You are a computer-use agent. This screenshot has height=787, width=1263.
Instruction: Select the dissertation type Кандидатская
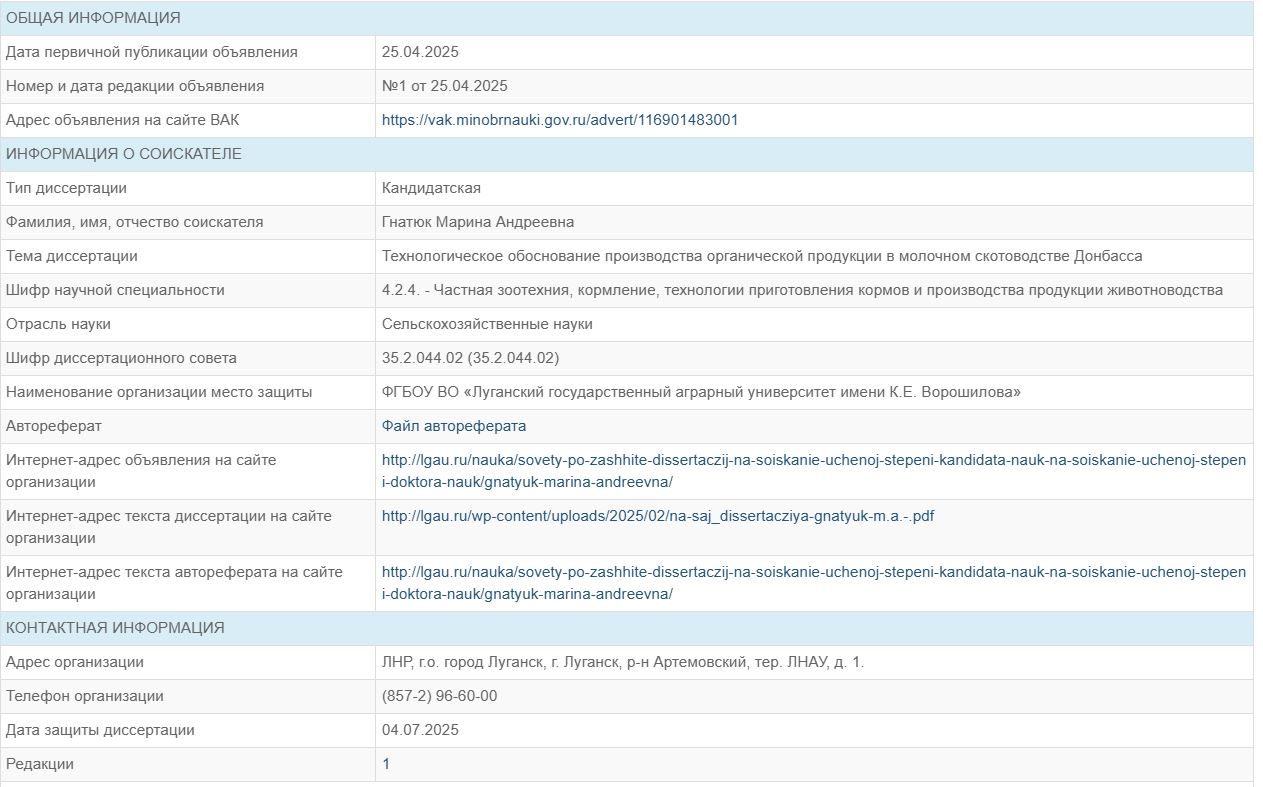[431, 188]
